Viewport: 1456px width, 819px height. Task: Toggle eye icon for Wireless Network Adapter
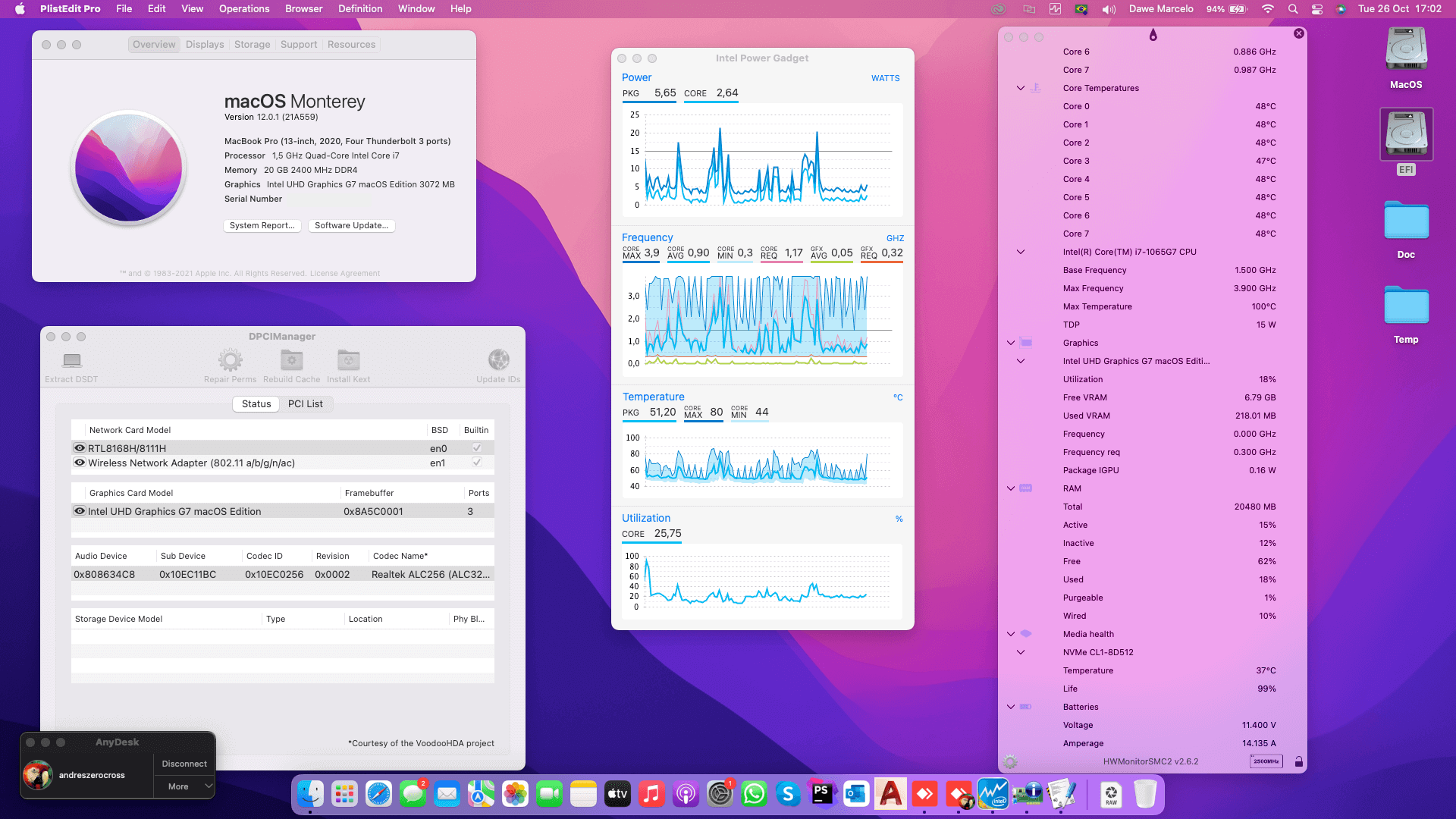(79, 463)
